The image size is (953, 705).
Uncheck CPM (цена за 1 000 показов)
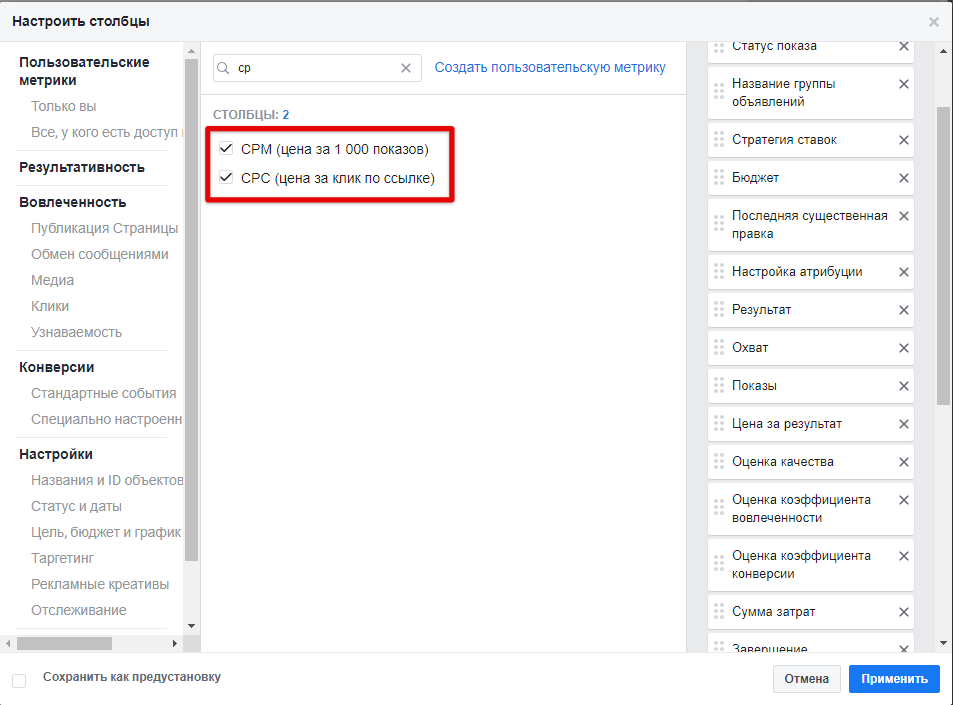226,149
